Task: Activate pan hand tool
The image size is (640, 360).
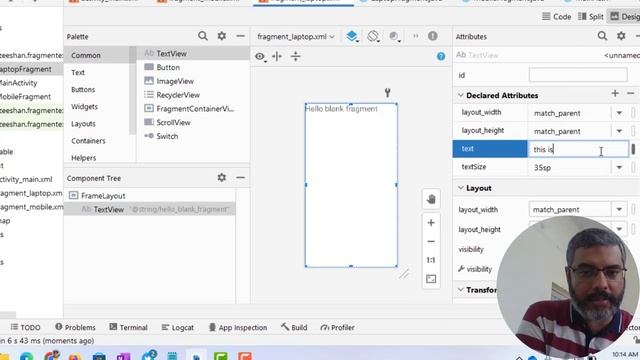Action: (x=431, y=199)
